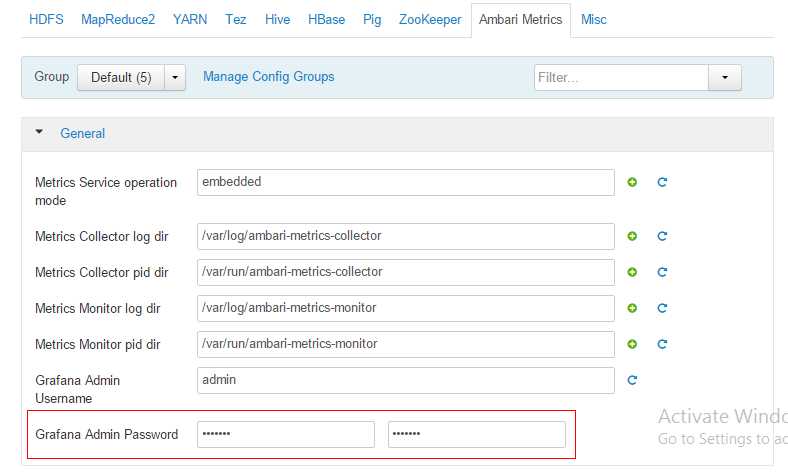The image size is (788, 474).
Task: Click refresh icon next to Grafana Admin Username
Action: (x=632, y=380)
